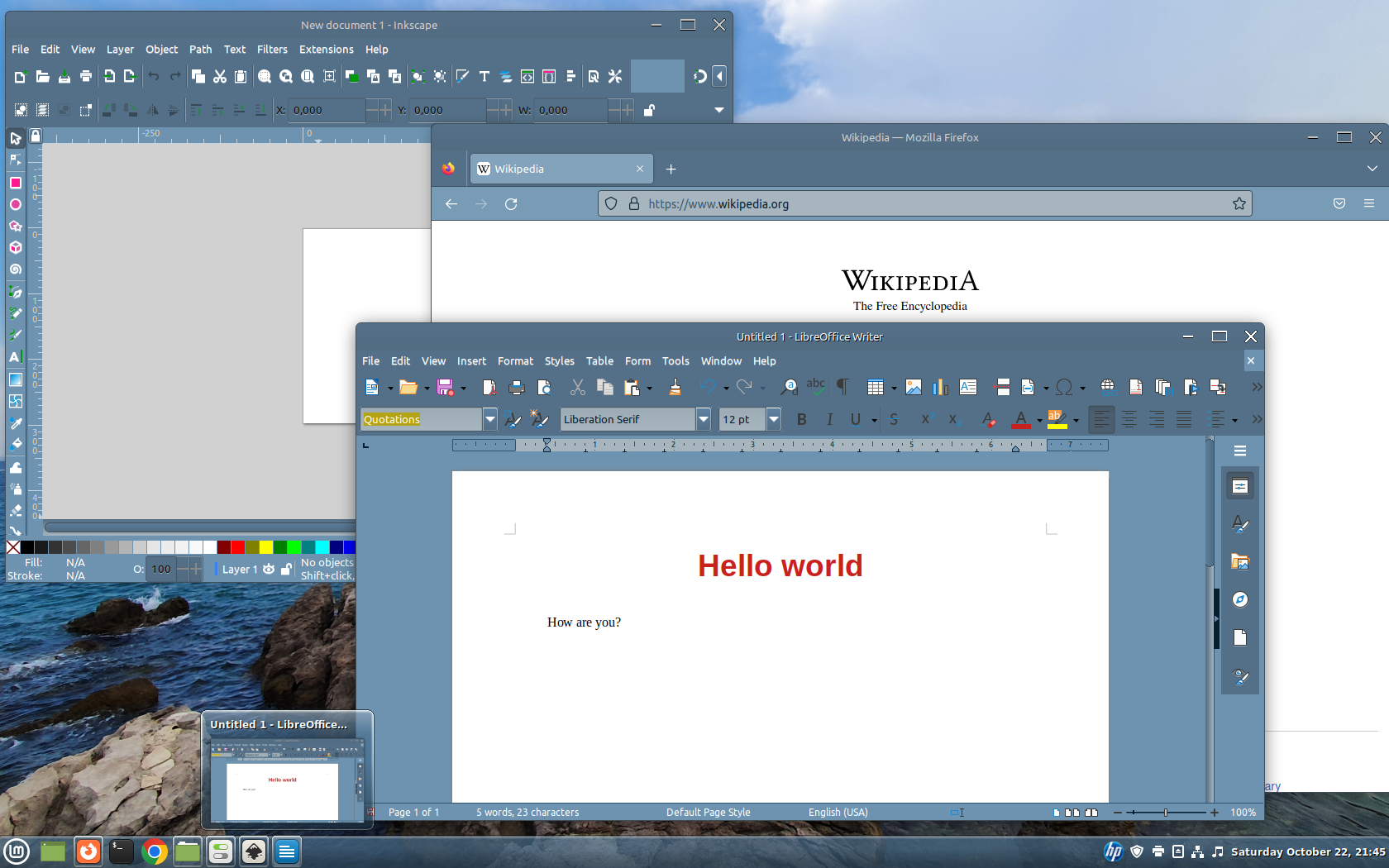Select the Wikipedia tab in Firefox
This screenshot has height=868, width=1389.
[562, 169]
